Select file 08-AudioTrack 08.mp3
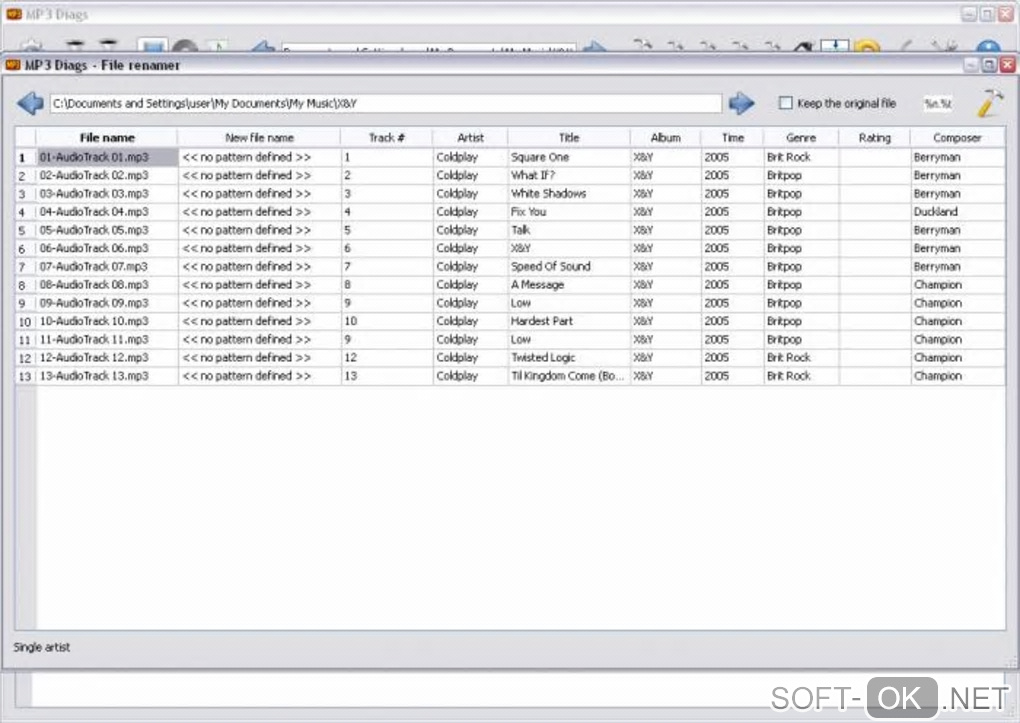 [107, 284]
